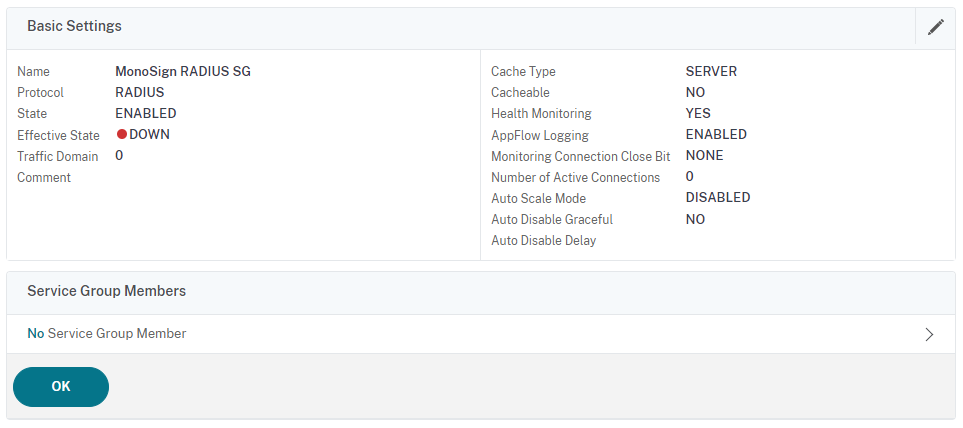Edit Basic Settings with the pencil icon
Image resolution: width=963 pixels, height=428 pixels.
click(935, 26)
